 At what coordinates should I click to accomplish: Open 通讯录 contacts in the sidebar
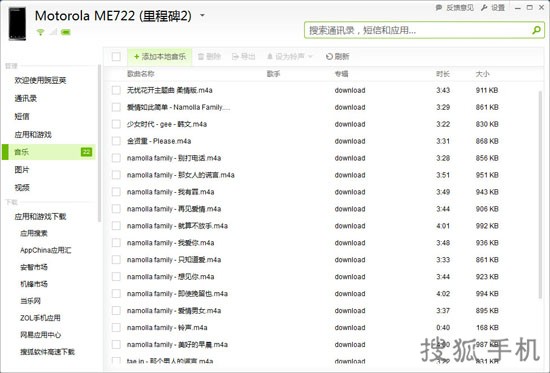pyautogui.click(x=26, y=98)
